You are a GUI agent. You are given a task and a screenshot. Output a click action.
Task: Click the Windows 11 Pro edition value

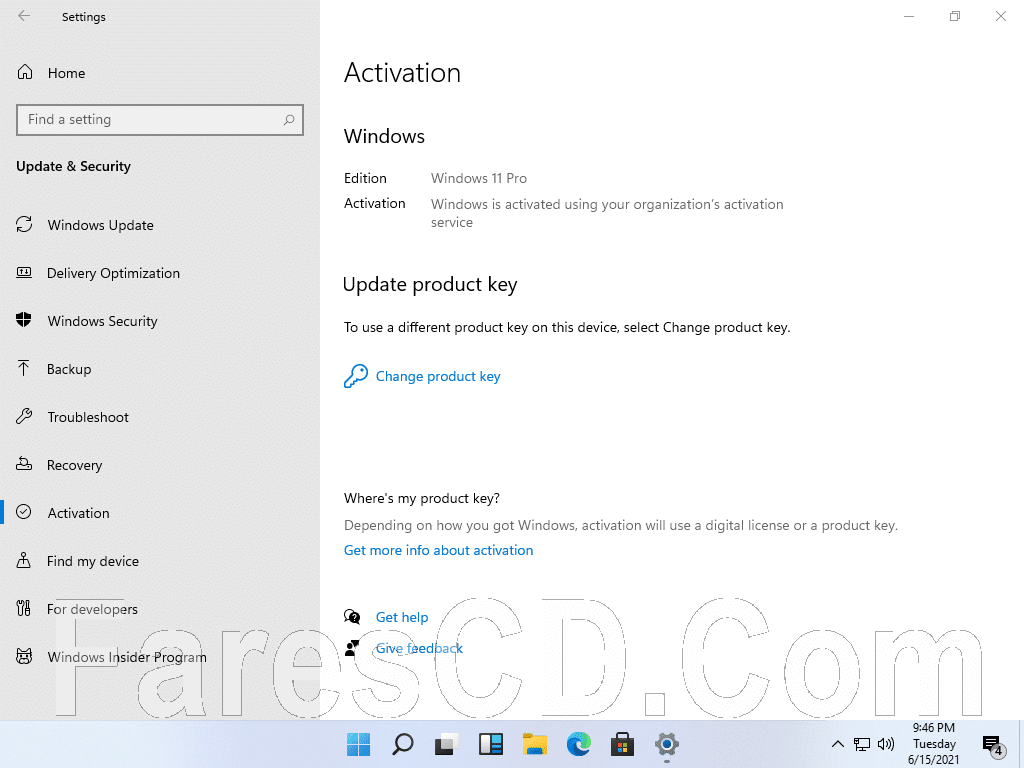[479, 178]
